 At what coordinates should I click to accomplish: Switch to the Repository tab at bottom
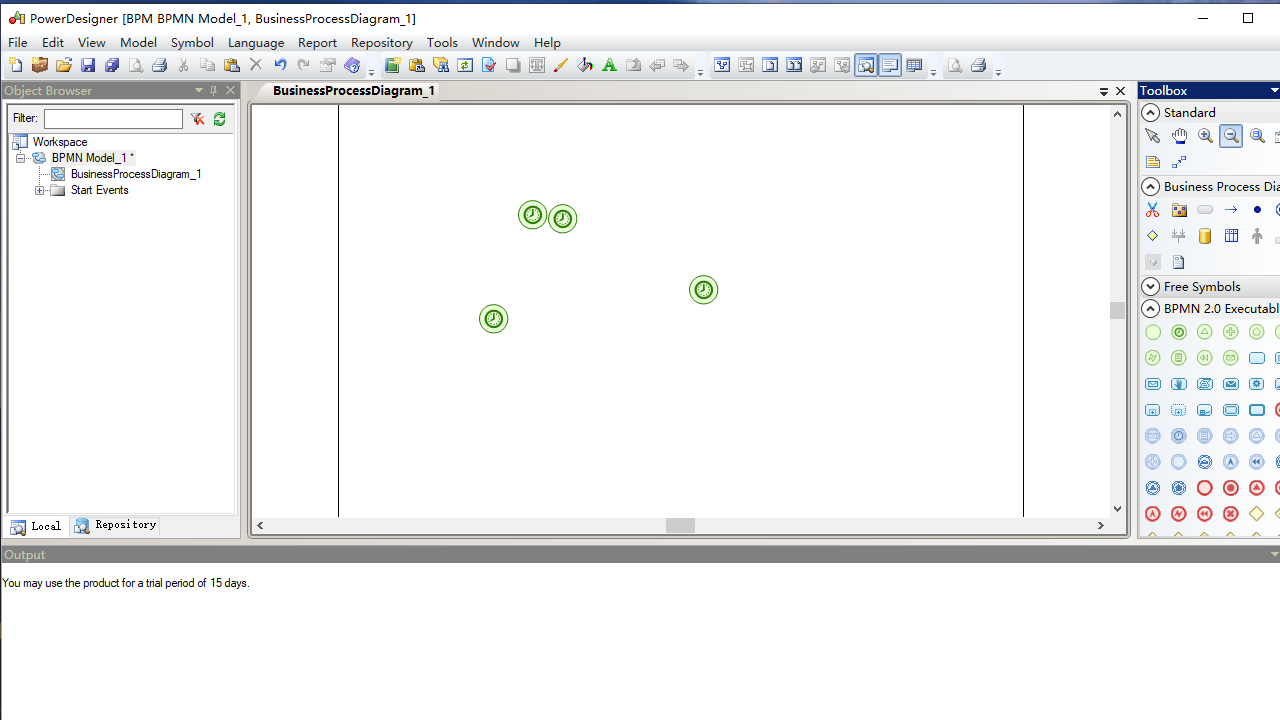click(x=116, y=525)
